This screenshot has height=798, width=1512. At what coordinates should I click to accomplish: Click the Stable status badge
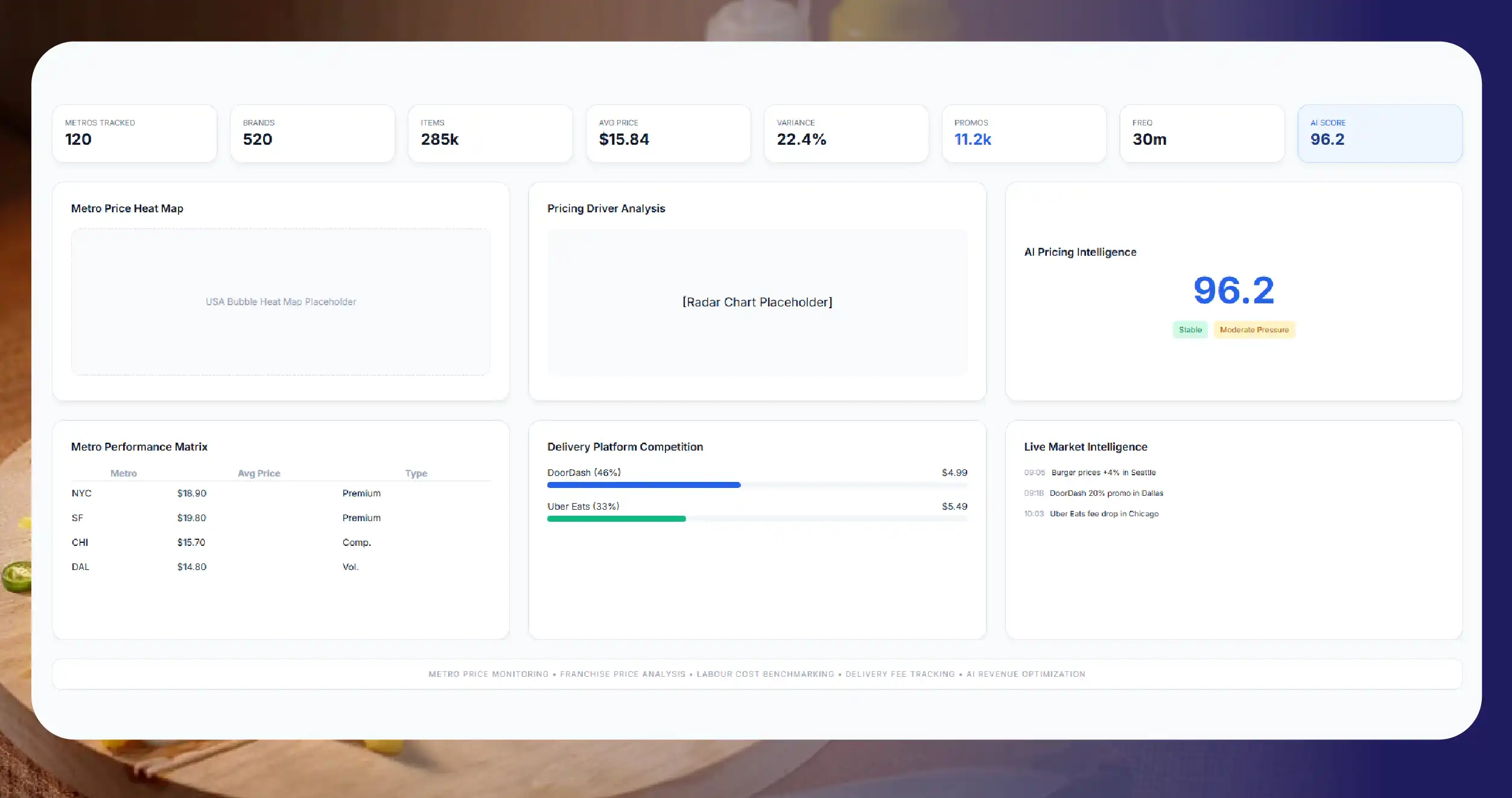pyautogui.click(x=1190, y=329)
